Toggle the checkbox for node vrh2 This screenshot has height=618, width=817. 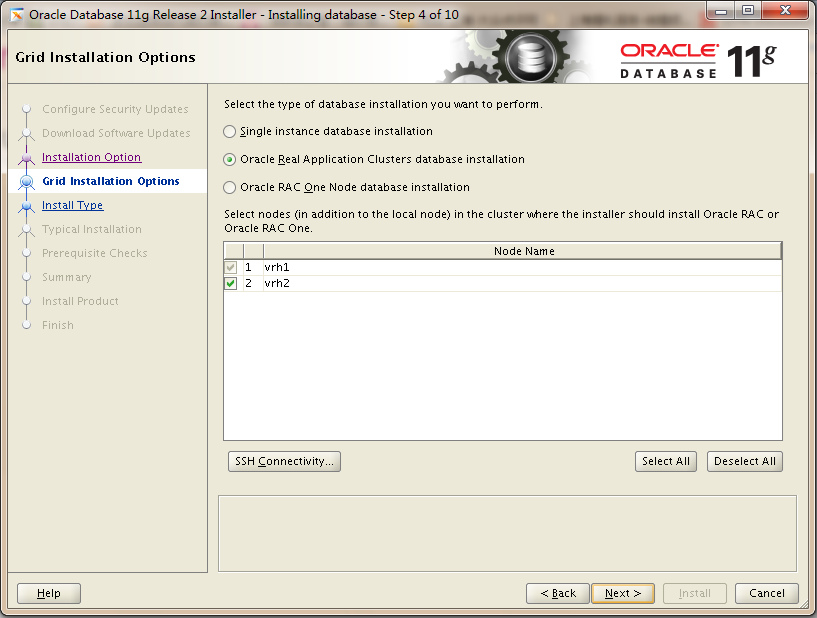pyautogui.click(x=230, y=283)
